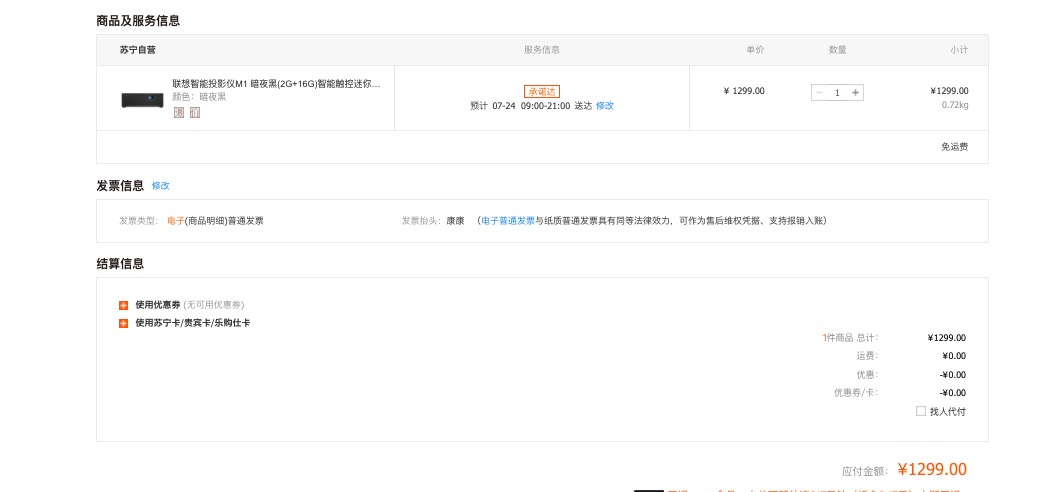Click the 应付金额 total ¥1299.00
Screen dimensions: 1061x492
point(932,469)
